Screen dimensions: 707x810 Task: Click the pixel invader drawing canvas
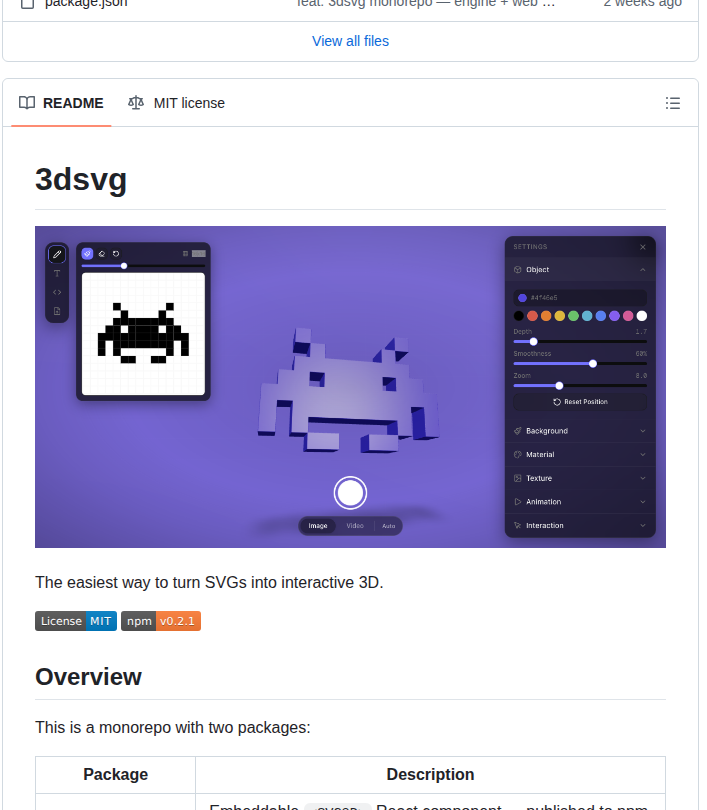[143, 334]
